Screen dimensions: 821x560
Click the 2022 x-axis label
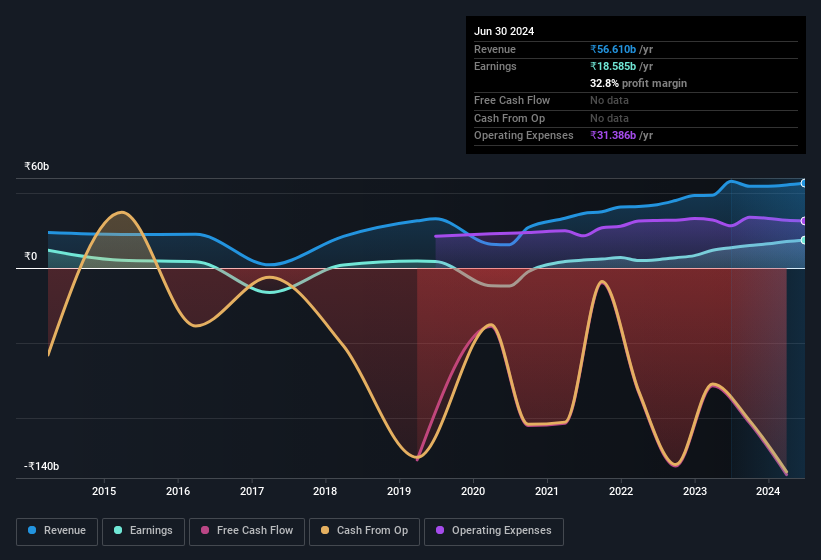point(621,491)
